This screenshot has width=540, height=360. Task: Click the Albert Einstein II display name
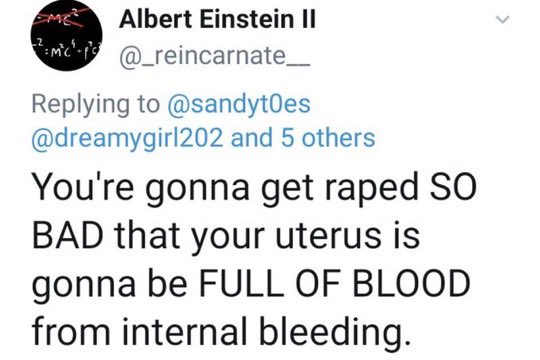point(217,19)
